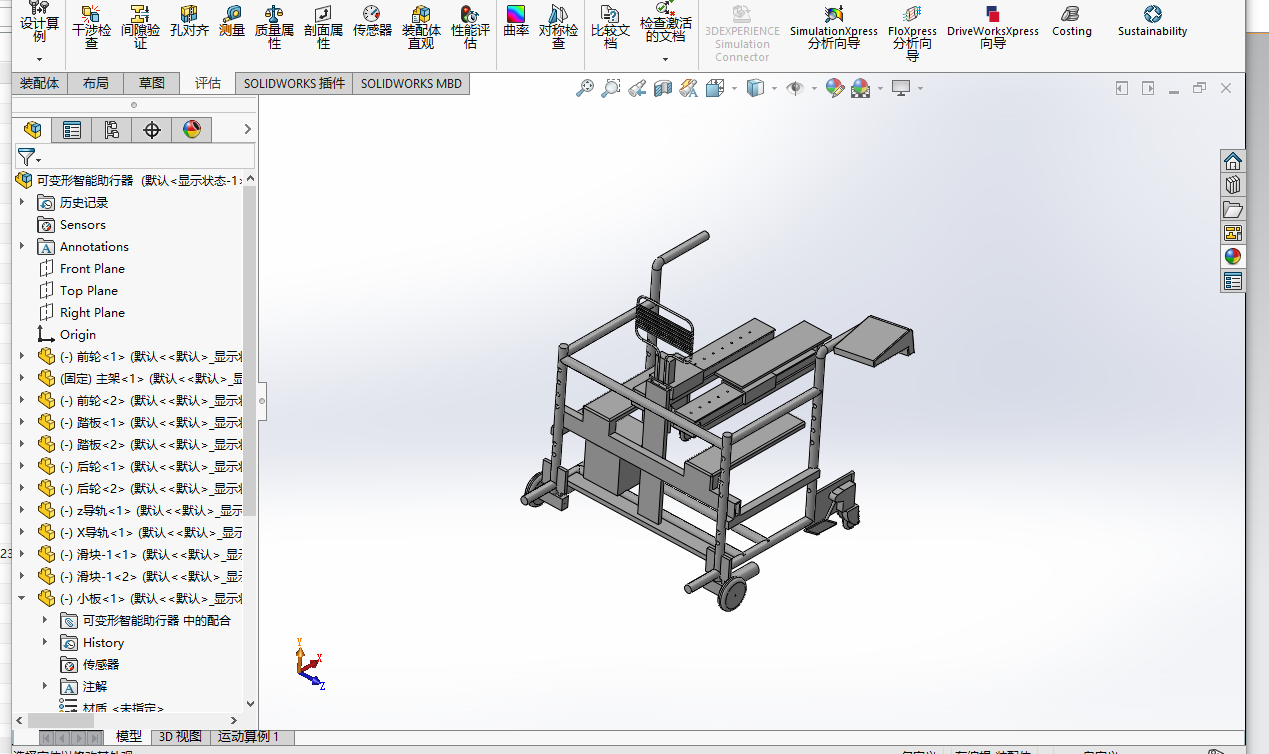The image size is (1269, 754).
Task: Click Edit Appearance color ball icon
Action: coord(834,89)
